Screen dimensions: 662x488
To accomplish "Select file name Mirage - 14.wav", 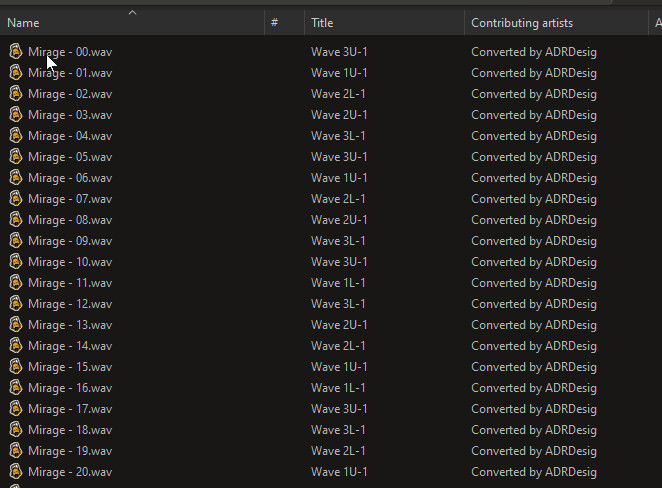I will point(70,346).
